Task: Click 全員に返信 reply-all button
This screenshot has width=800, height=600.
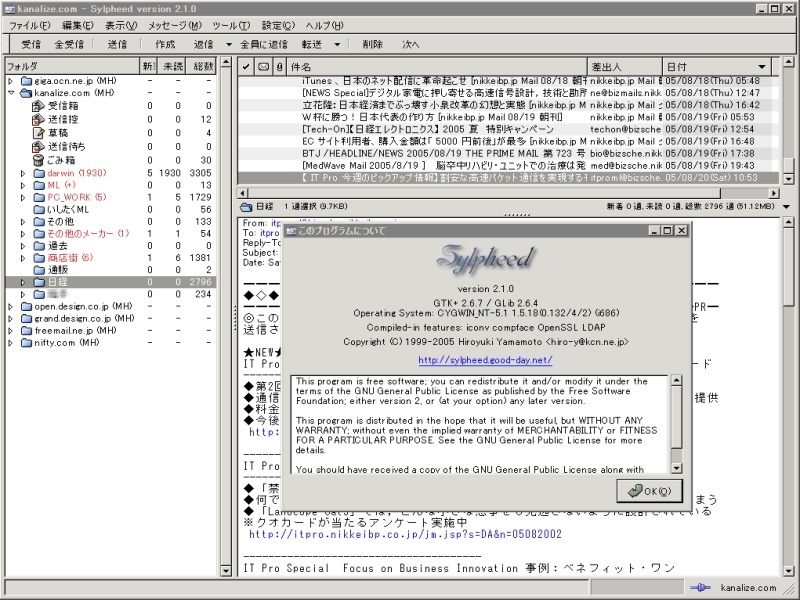Action: pyautogui.click(x=264, y=44)
